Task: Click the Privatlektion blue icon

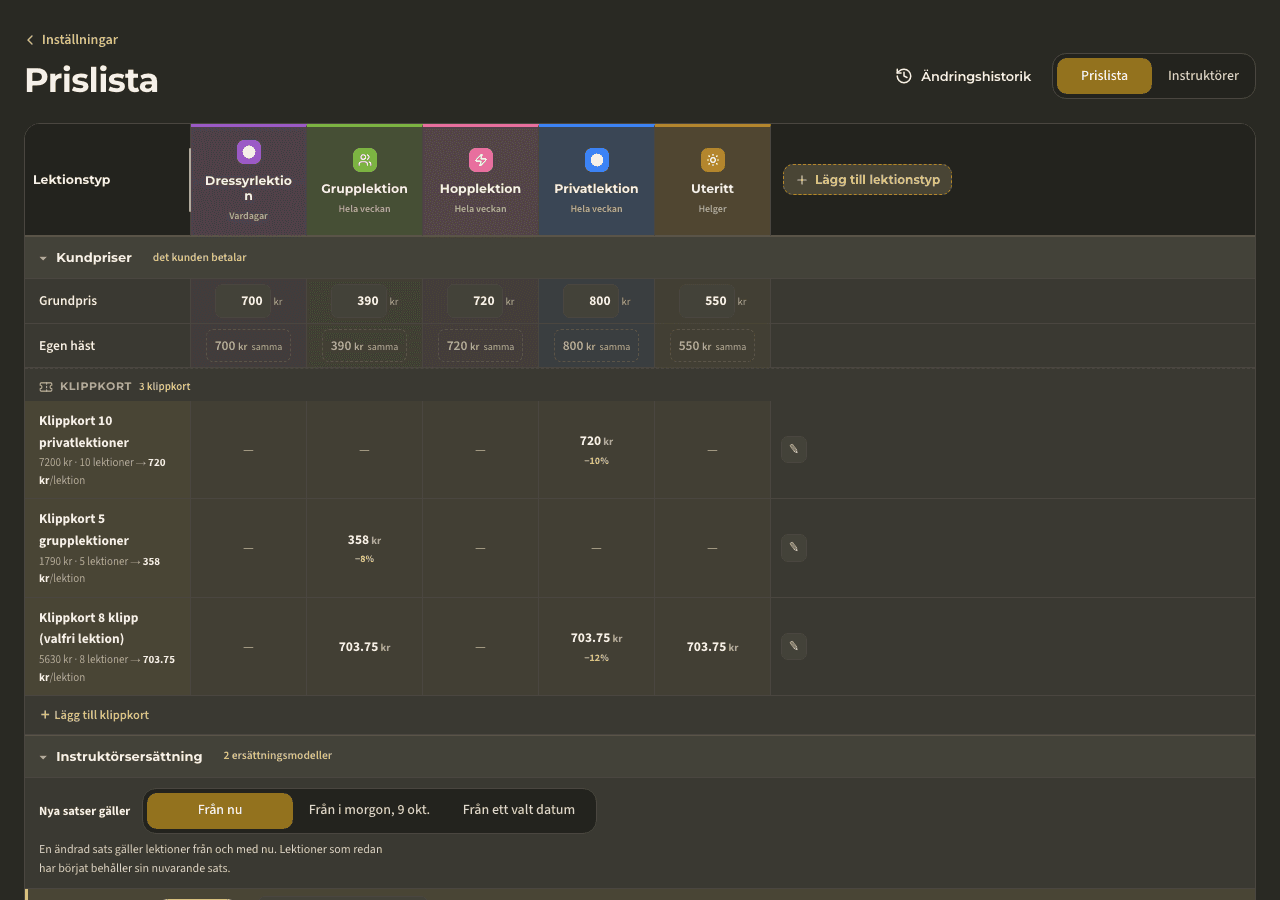Action: (597, 160)
